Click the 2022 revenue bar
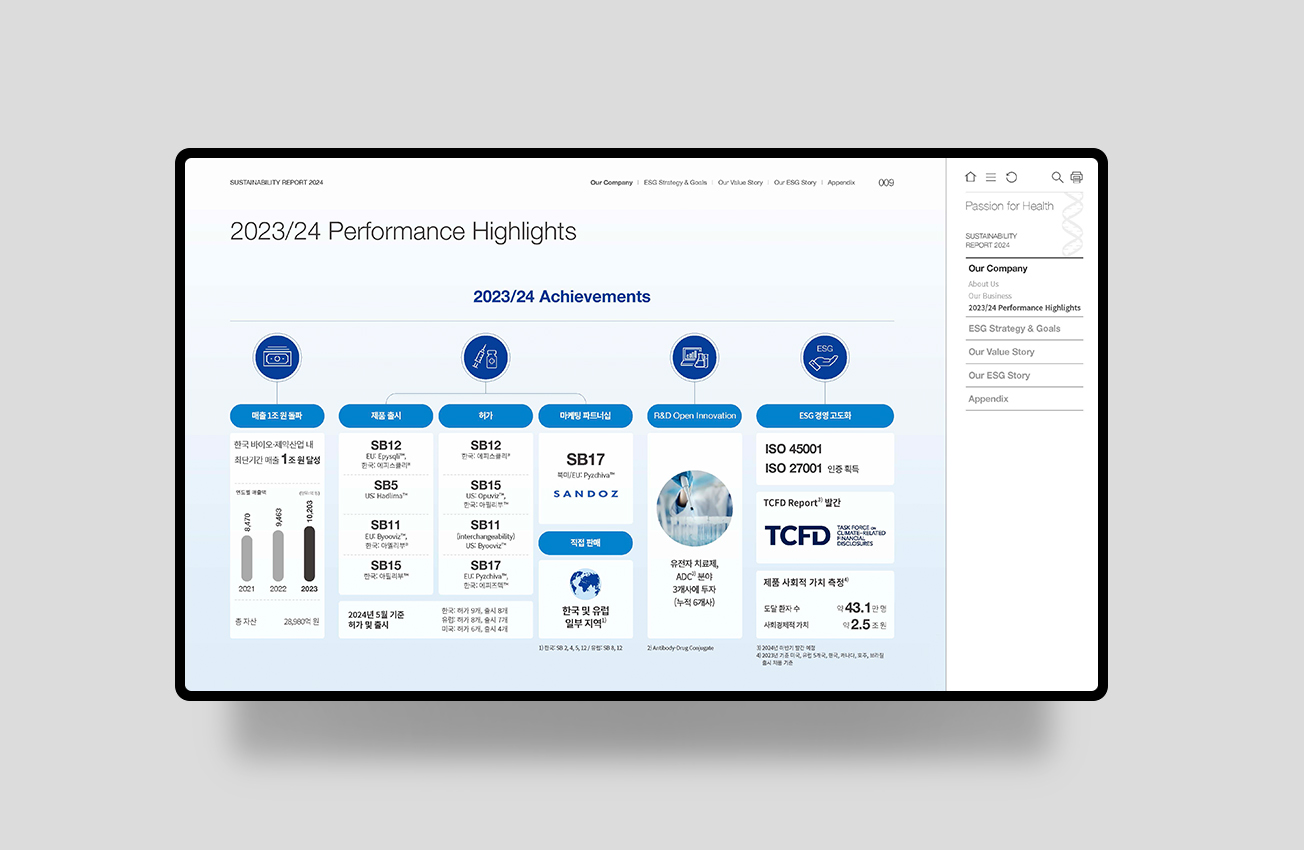This screenshot has height=850, width=1304. (x=278, y=556)
